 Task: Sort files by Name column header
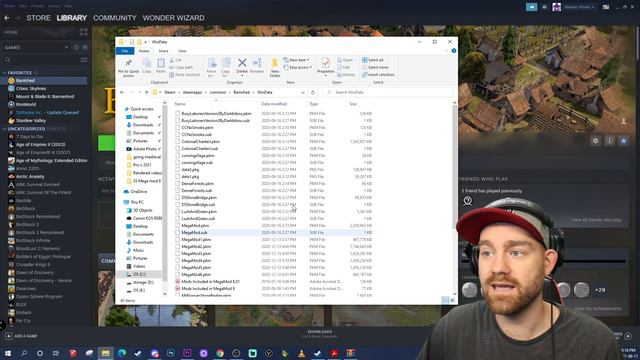[x=180, y=104]
